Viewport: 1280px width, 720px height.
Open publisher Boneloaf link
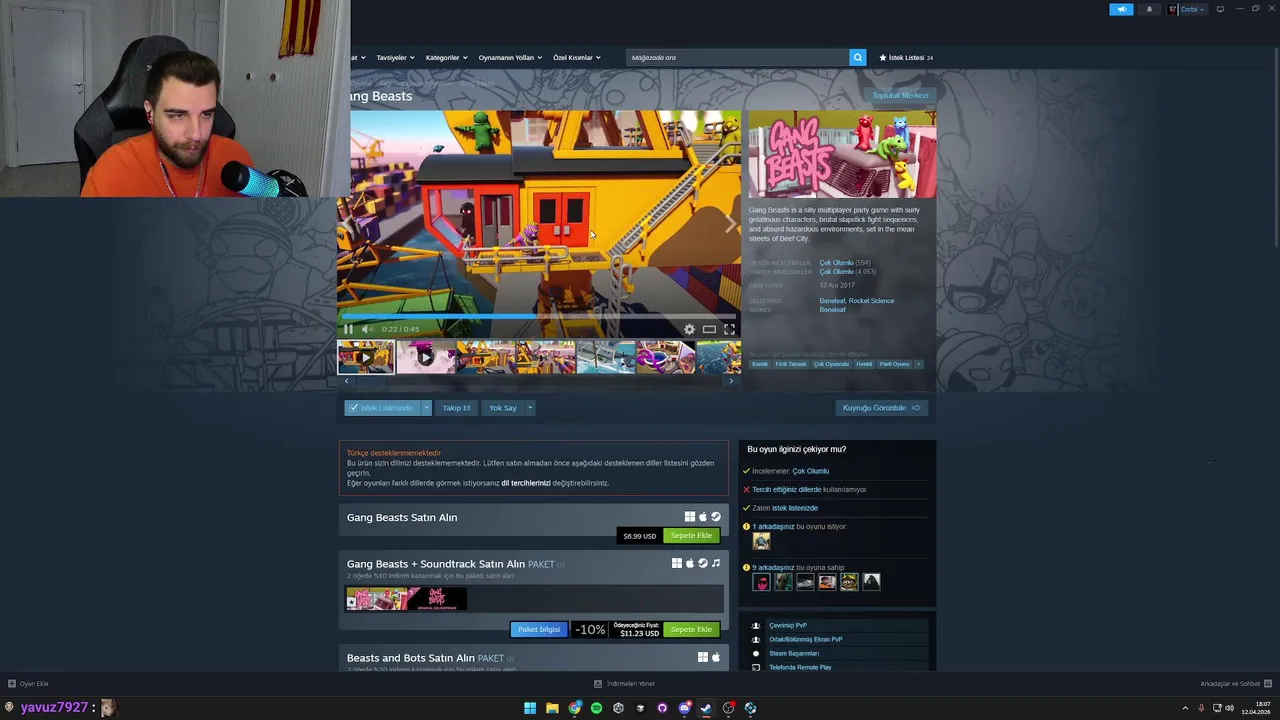pyautogui.click(x=832, y=310)
